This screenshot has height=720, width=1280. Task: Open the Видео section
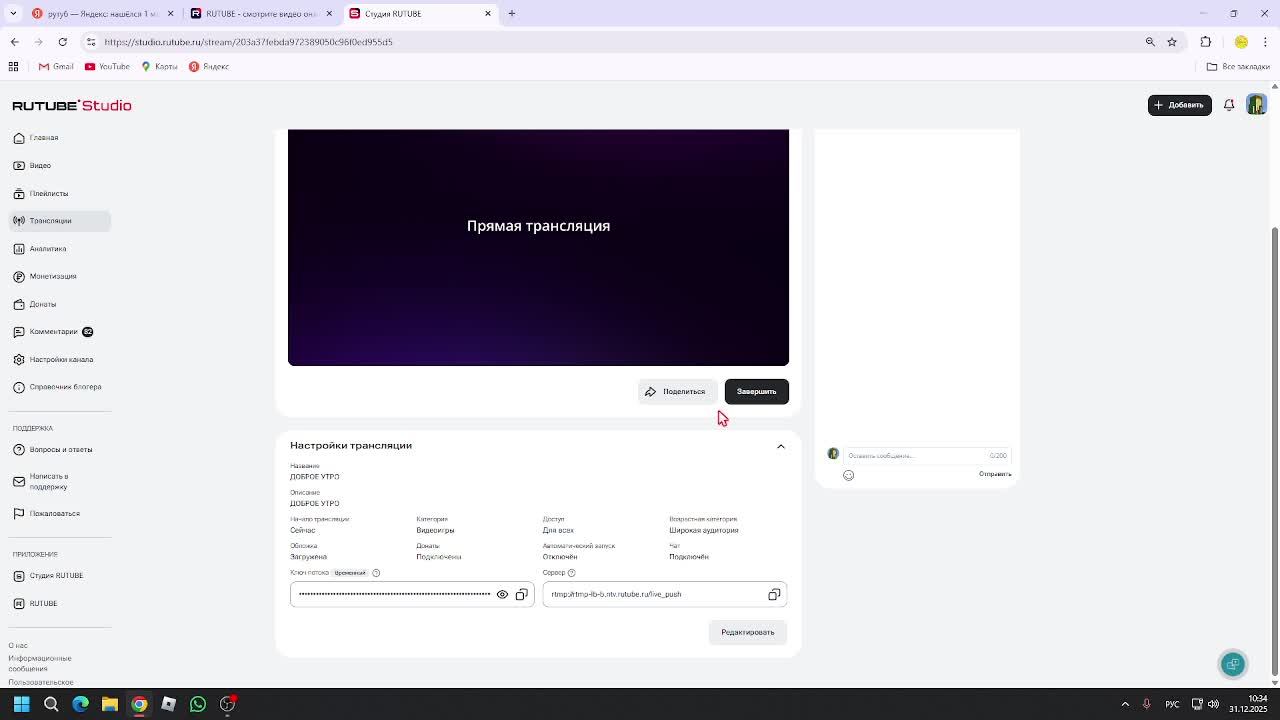[x=40, y=166]
